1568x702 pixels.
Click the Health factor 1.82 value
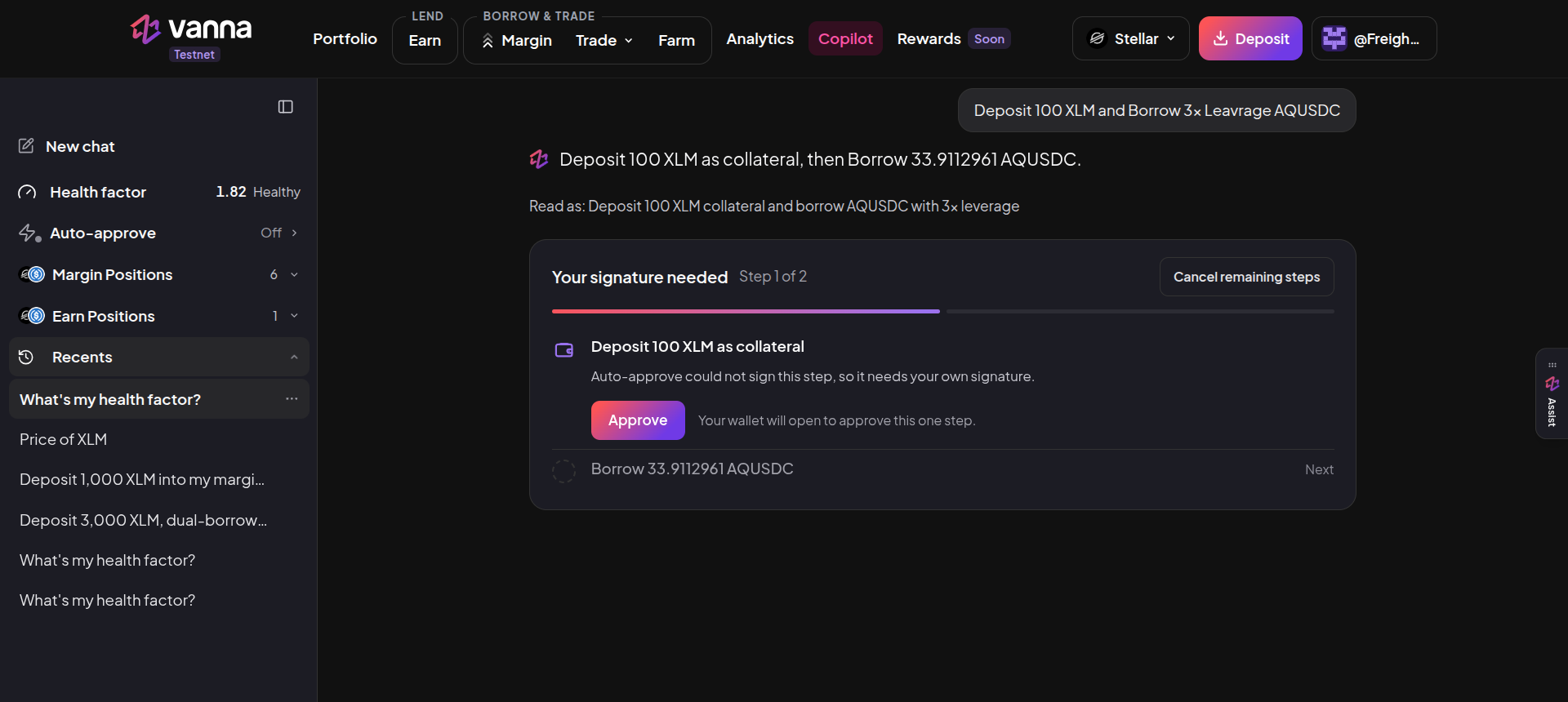(x=231, y=192)
